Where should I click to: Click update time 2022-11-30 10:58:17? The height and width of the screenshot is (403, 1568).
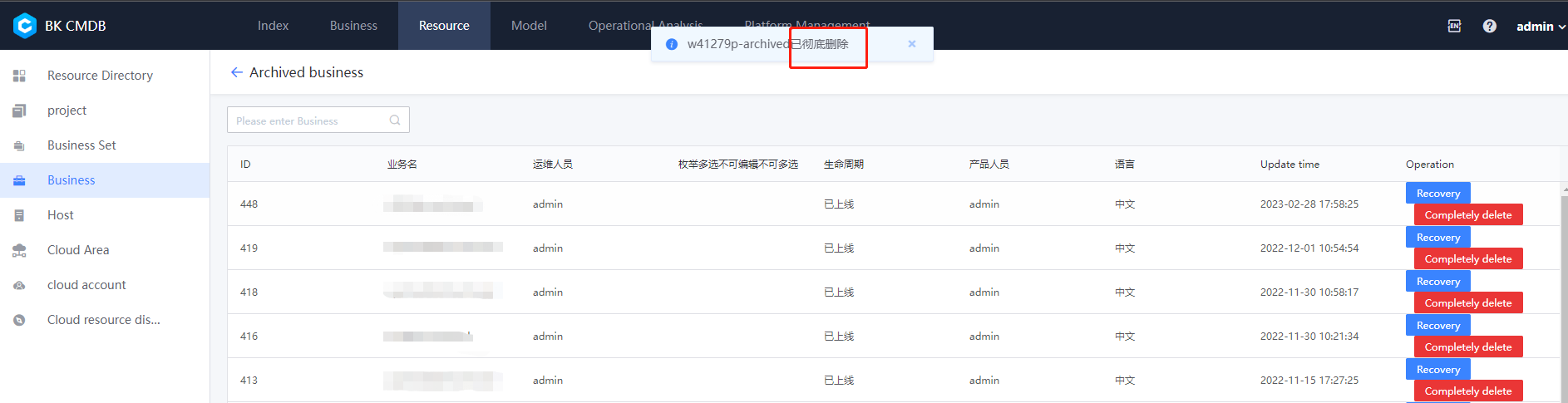click(1309, 292)
